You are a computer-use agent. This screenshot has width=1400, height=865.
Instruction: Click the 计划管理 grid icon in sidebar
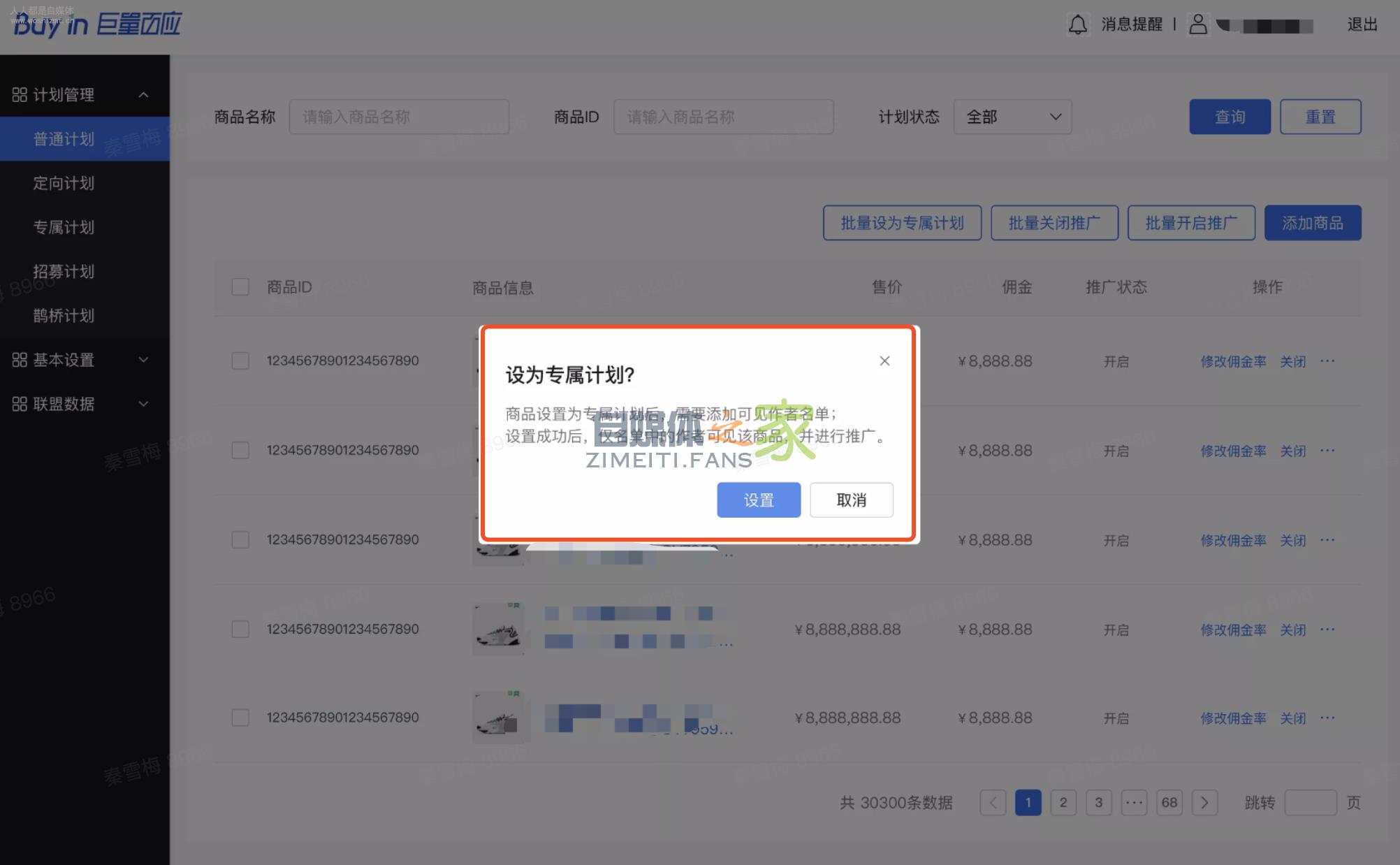coord(20,94)
